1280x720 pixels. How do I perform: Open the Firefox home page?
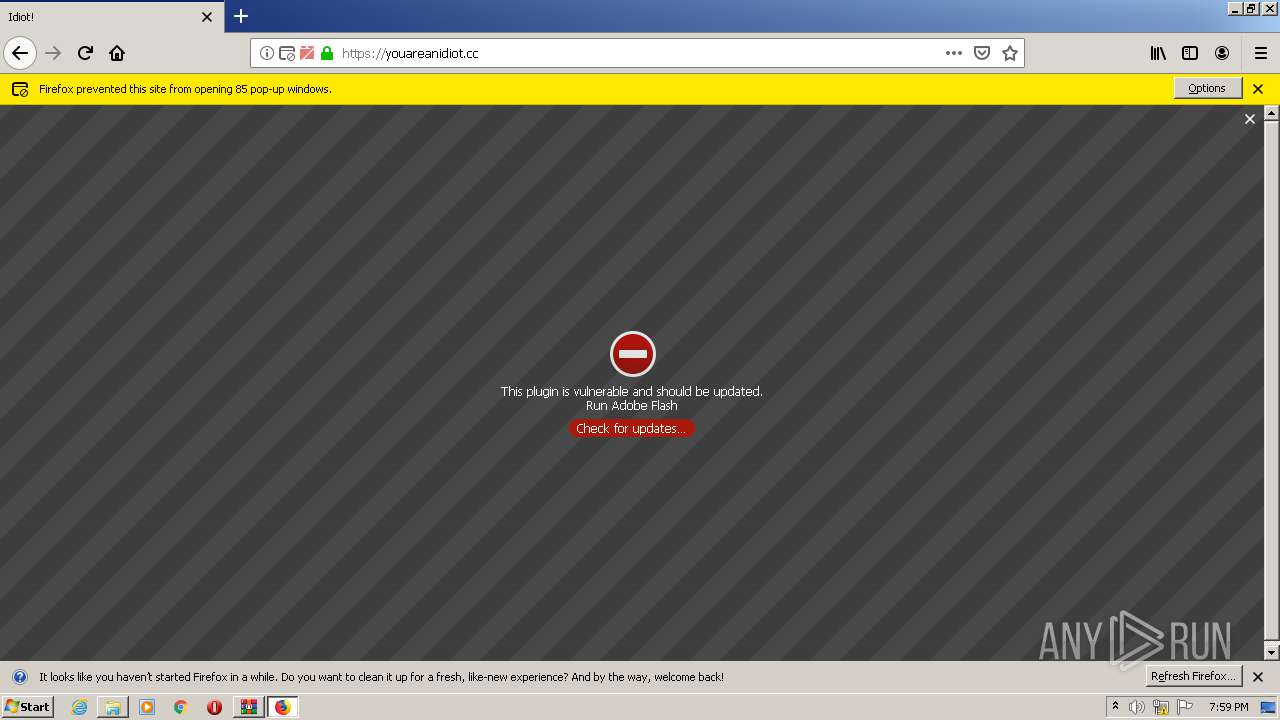[x=117, y=53]
